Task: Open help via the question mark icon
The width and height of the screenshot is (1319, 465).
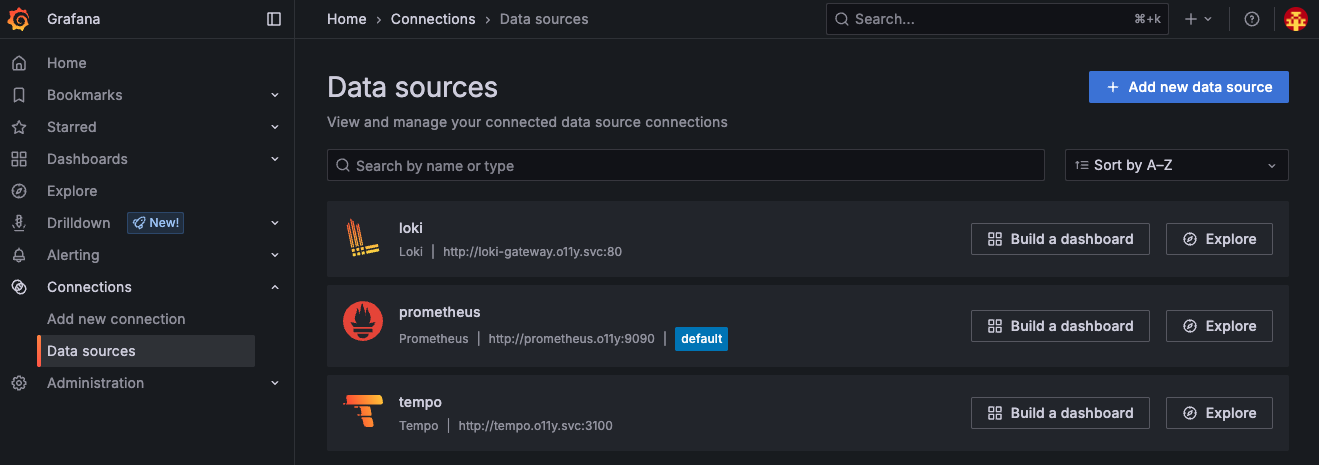Action: point(1252,19)
